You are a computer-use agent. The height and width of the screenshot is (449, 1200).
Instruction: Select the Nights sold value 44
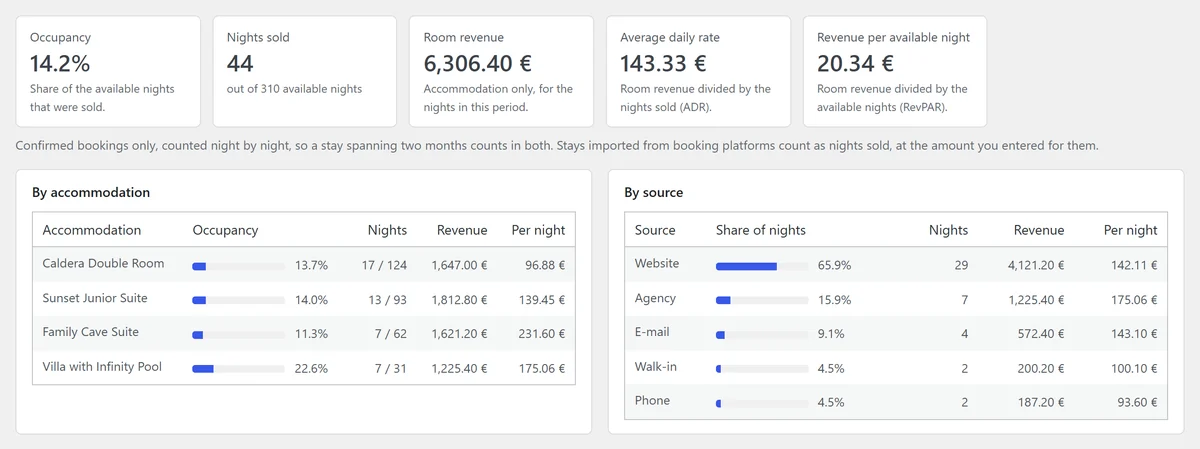click(240, 64)
